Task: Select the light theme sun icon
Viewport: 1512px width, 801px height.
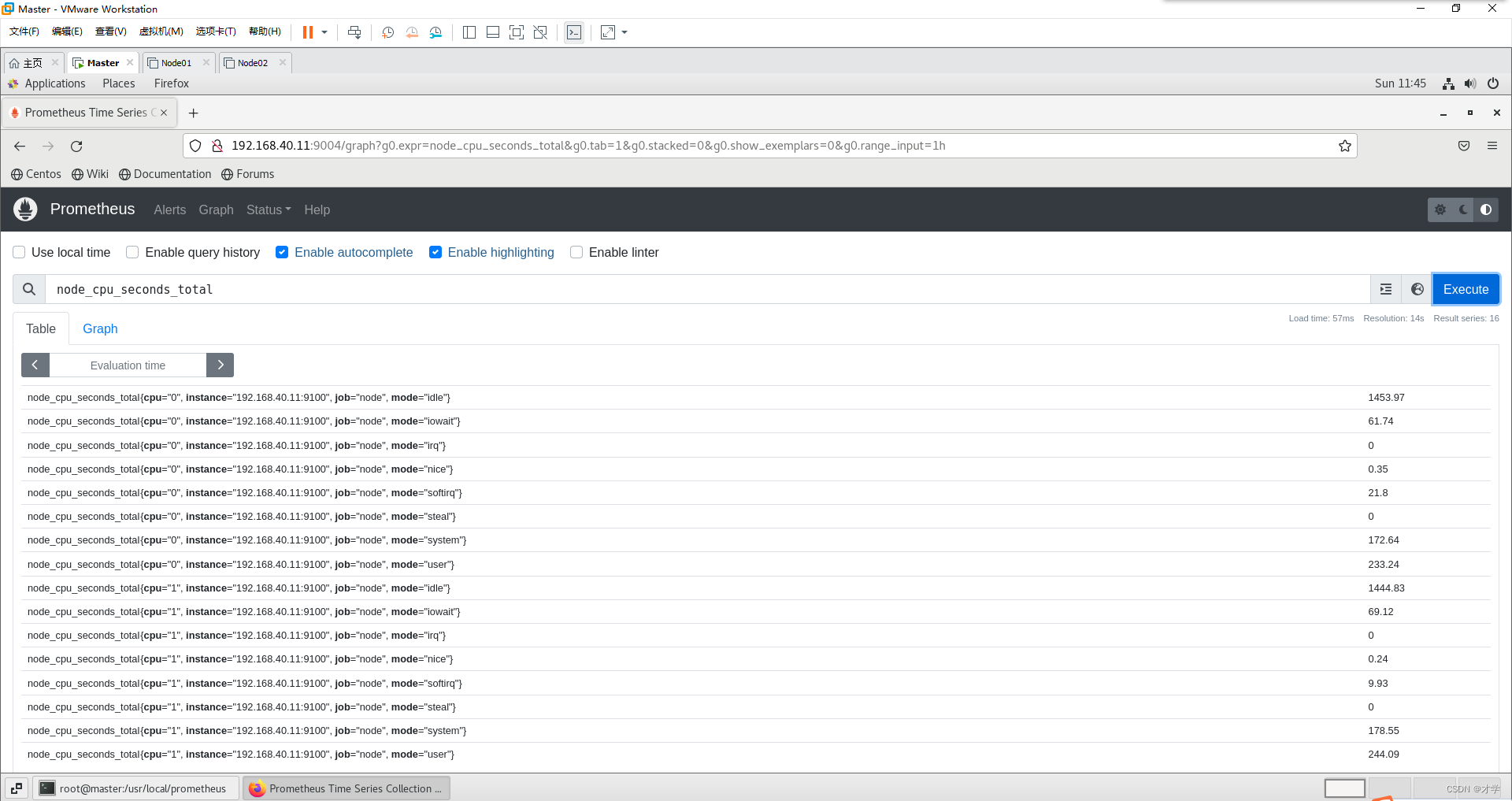Action: point(1440,210)
